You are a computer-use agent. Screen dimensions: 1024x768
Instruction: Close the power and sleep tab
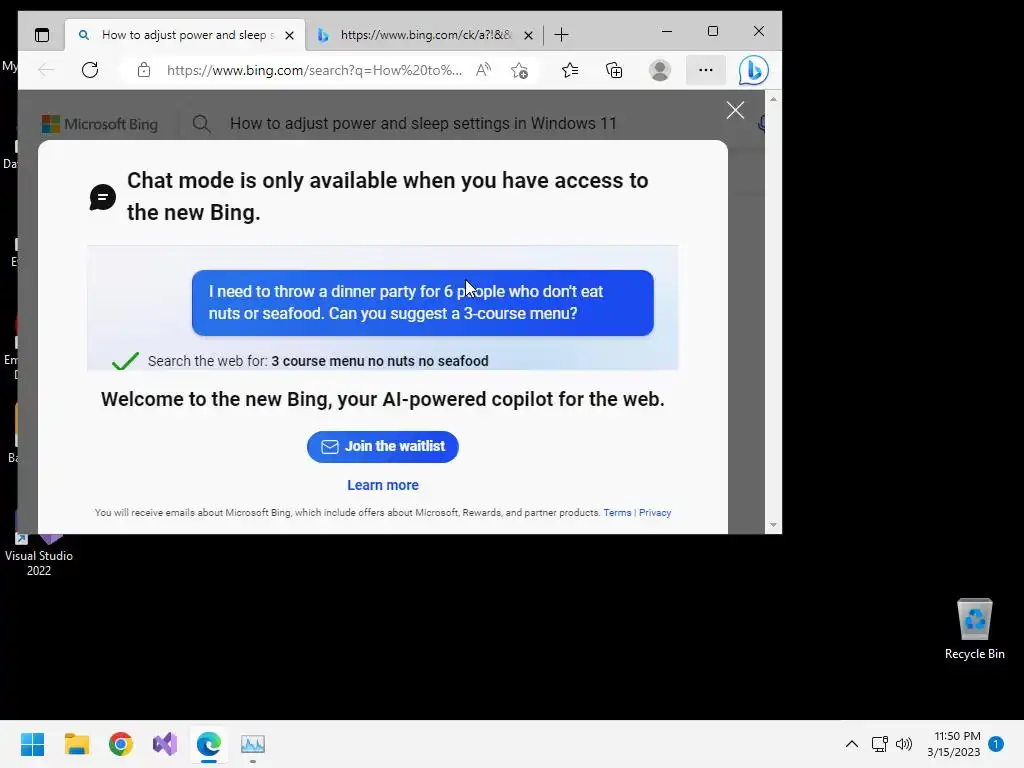[x=289, y=35]
